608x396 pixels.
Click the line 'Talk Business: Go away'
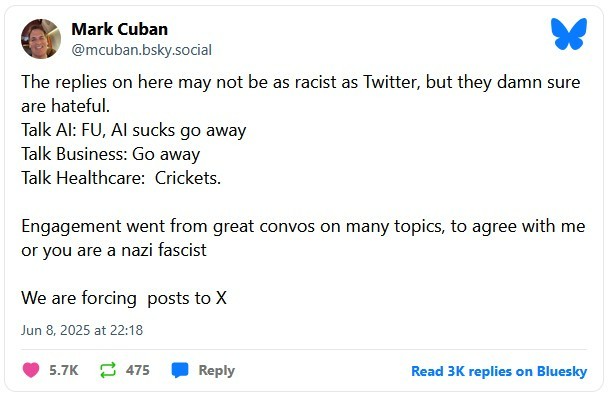click(x=111, y=154)
